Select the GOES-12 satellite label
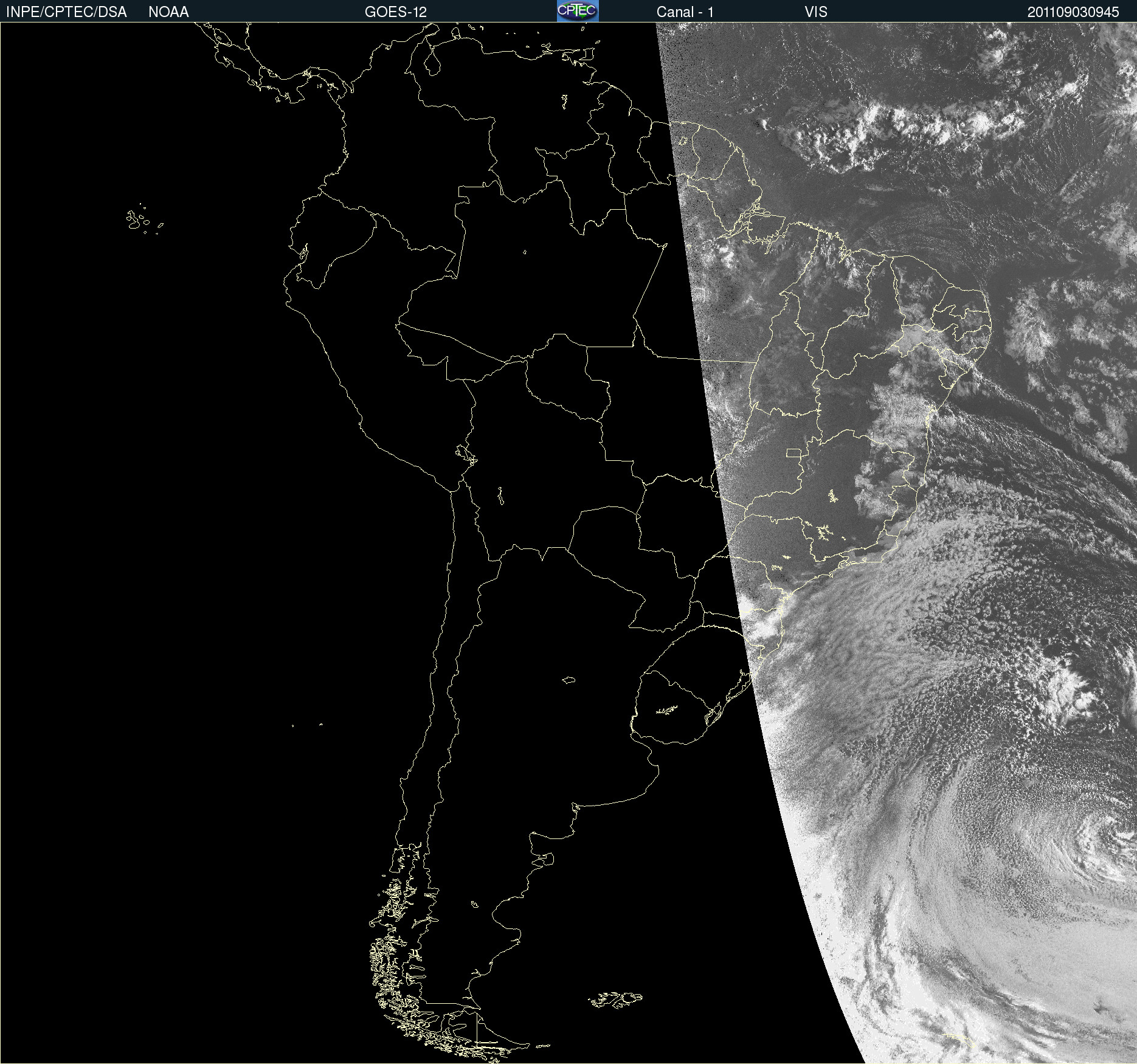Screen dimensions: 1137x1064 click(396, 12)
